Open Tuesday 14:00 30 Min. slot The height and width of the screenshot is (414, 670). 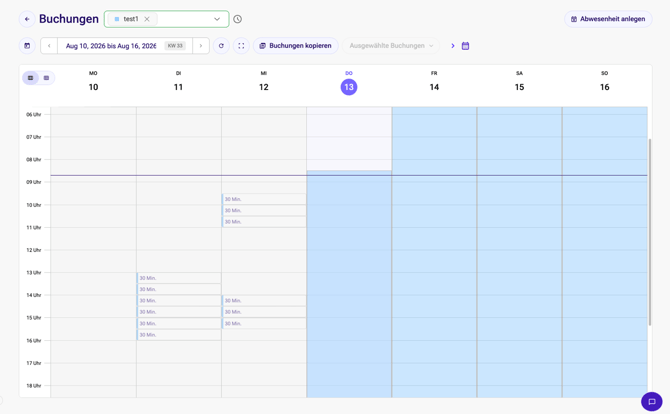tap(179, 301)
